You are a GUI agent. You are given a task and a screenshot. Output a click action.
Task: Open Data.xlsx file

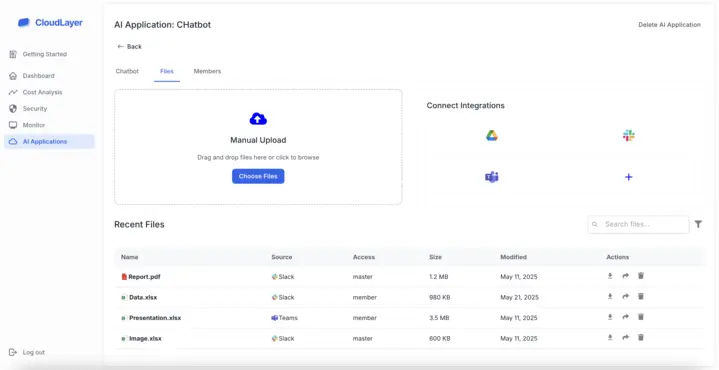click(143, 298)
